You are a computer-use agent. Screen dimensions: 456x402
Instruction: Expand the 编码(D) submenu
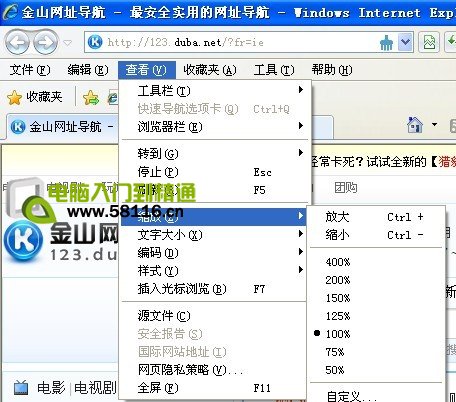point(214,253)
